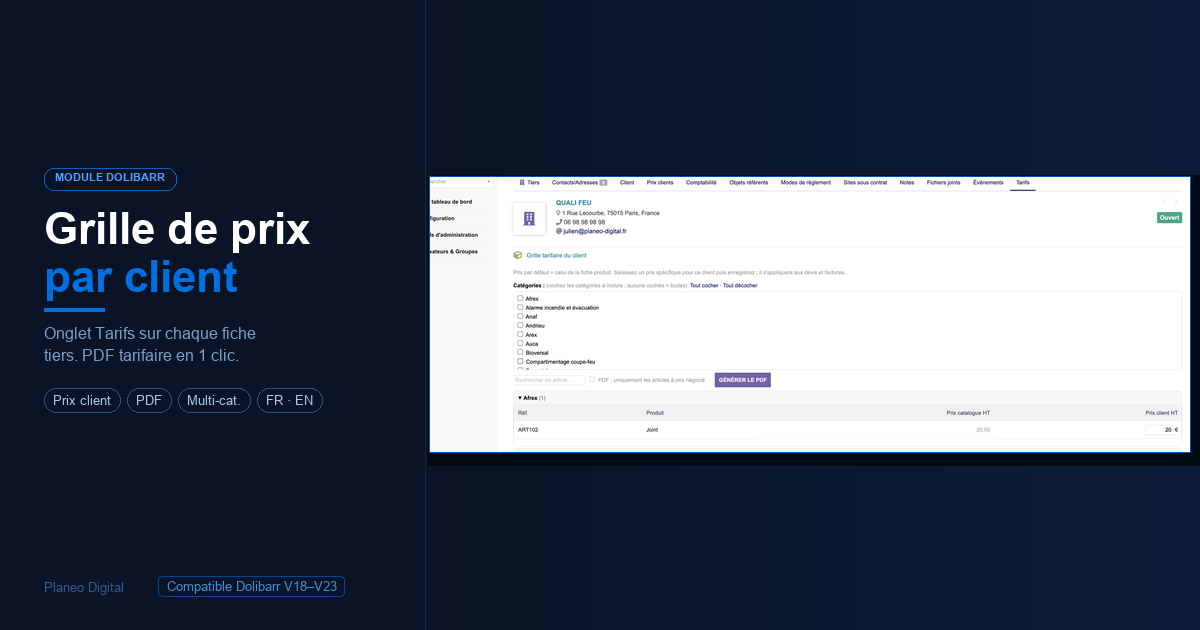
Task: Tick the Andrieu category checkbox
Action: [x=520, y=325]
